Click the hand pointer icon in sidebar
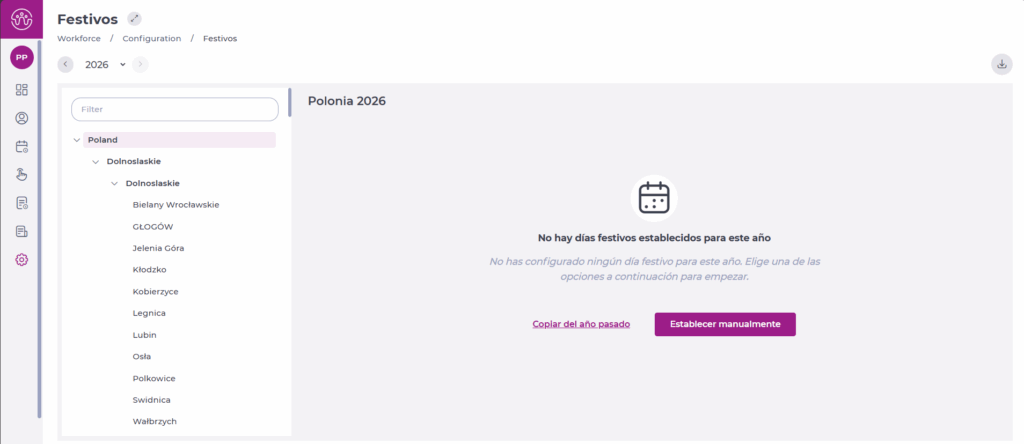Image resolution: width=1024 pixels, height=444 pixels. (x=22, y=175)
